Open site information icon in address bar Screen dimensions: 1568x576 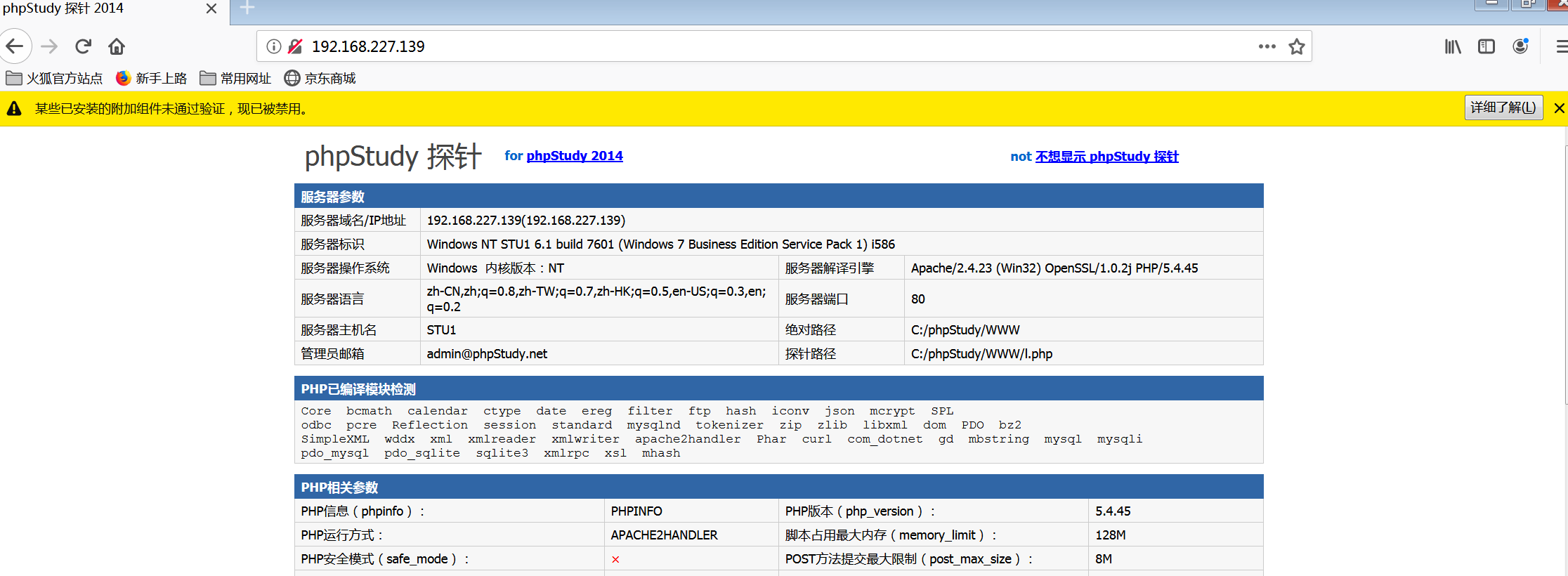pos(274,46)
